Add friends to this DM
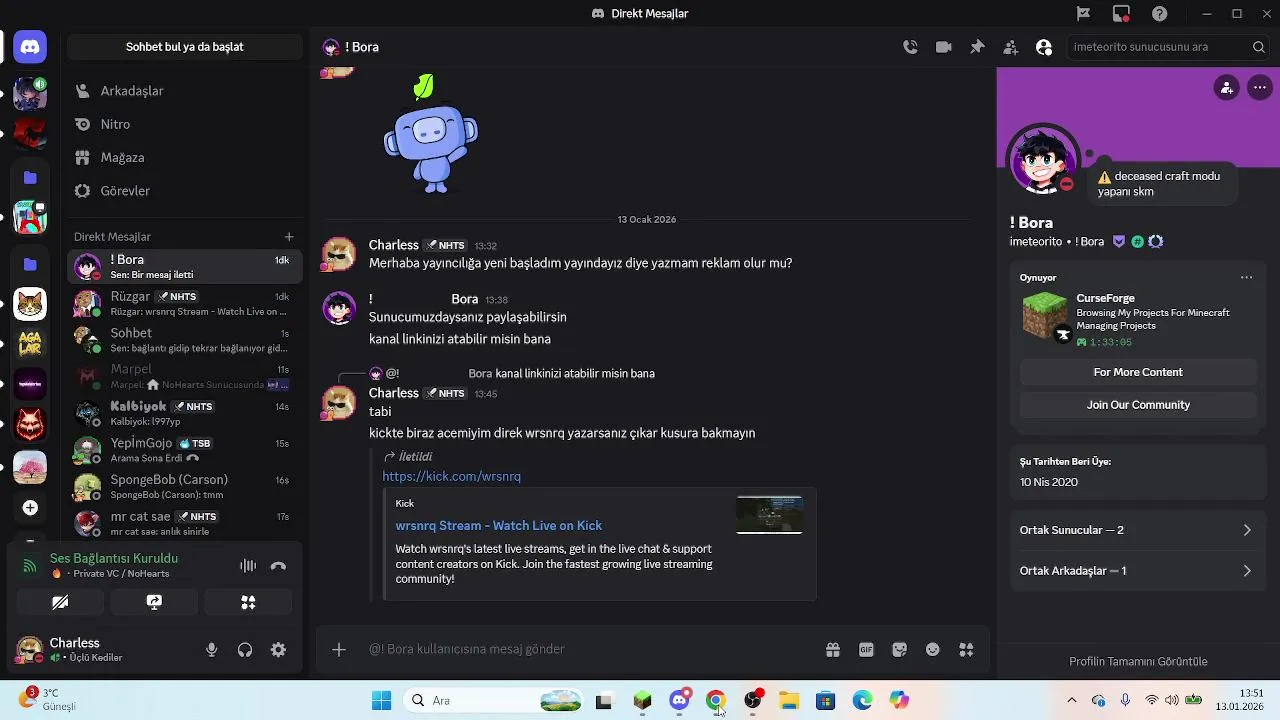 (x=1011, y=47)
